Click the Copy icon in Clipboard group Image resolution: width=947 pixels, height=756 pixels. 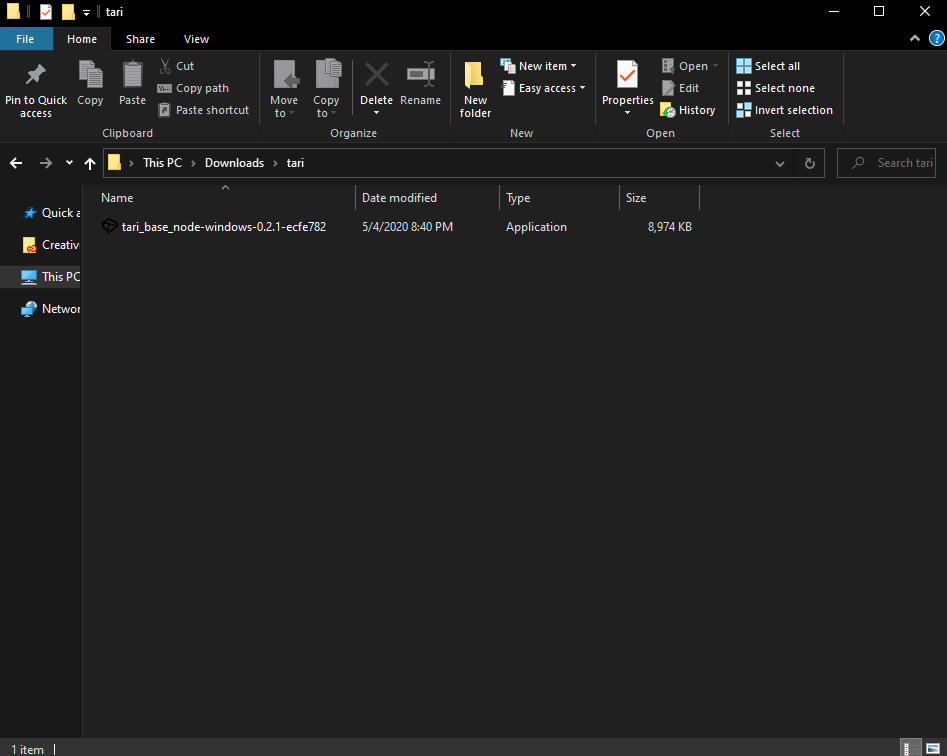tap(90, 75)
